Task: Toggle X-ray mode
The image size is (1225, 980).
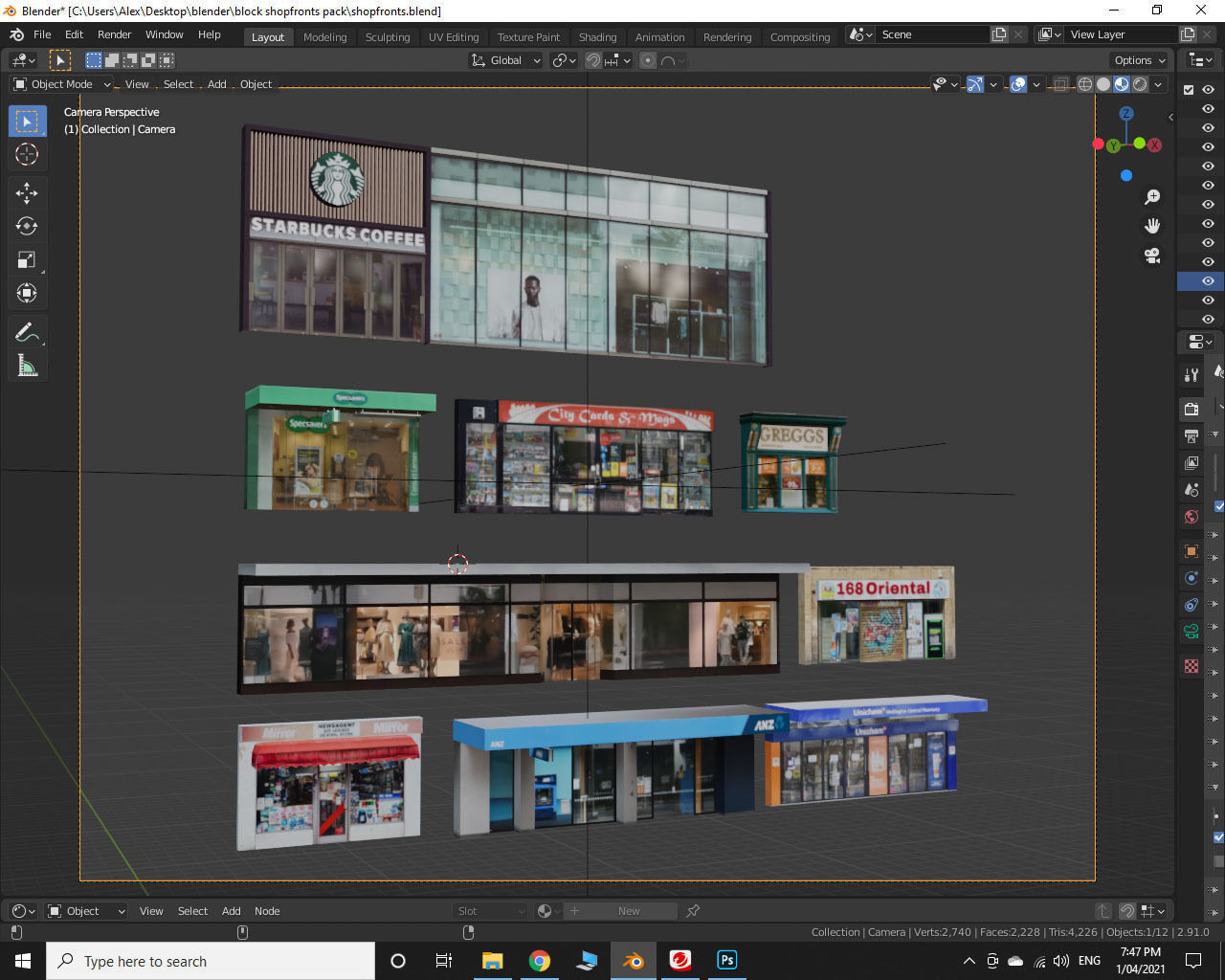Action: tap(1060, 84)
